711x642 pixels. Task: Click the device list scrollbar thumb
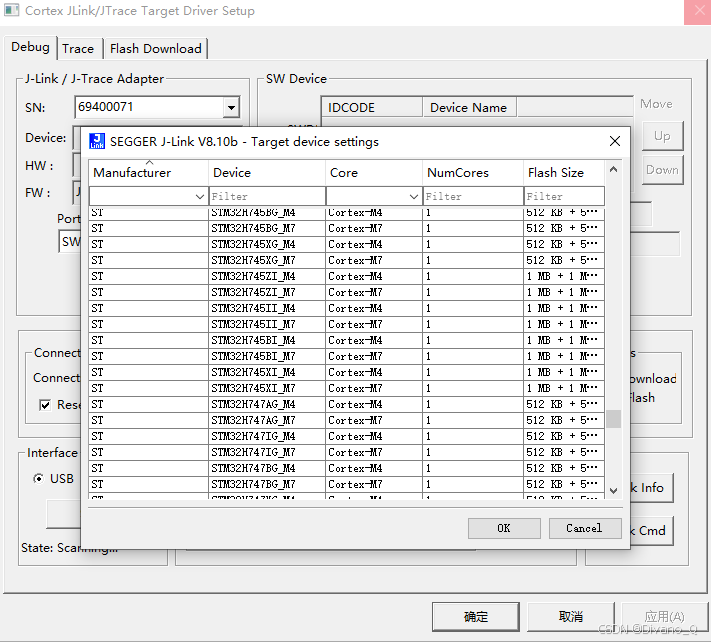(x=614, y=418)
